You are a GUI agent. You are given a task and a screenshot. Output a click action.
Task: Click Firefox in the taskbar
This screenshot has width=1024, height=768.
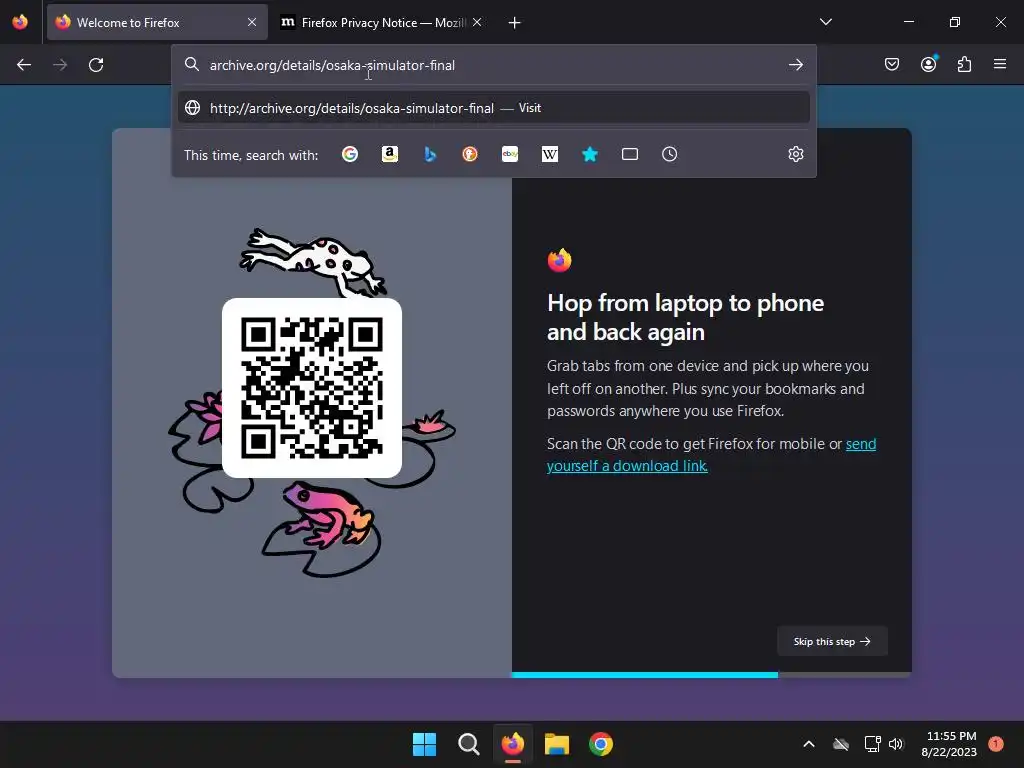tap(513, 744)
